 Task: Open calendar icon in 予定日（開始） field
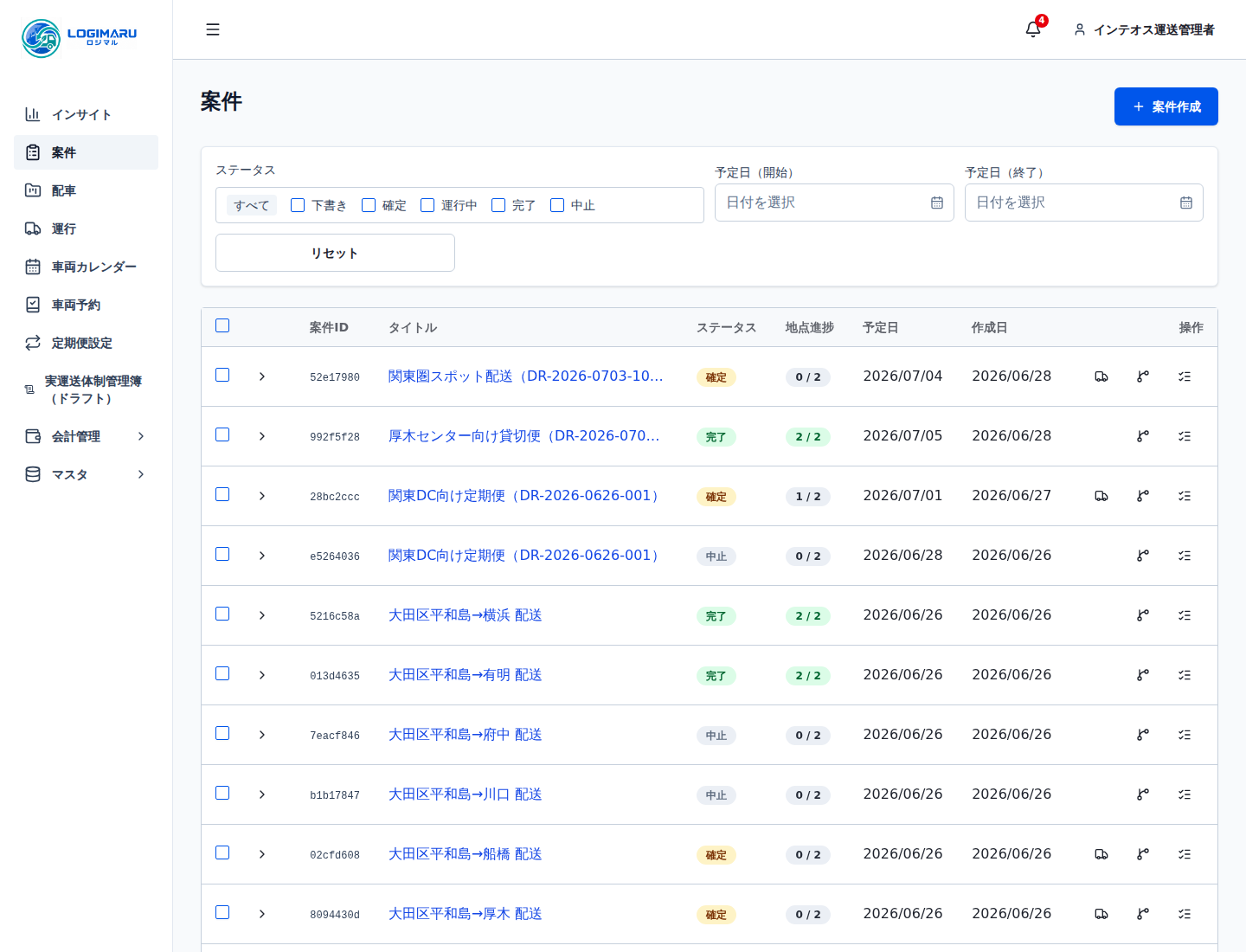pyautogui.click(x=937, y=203)
